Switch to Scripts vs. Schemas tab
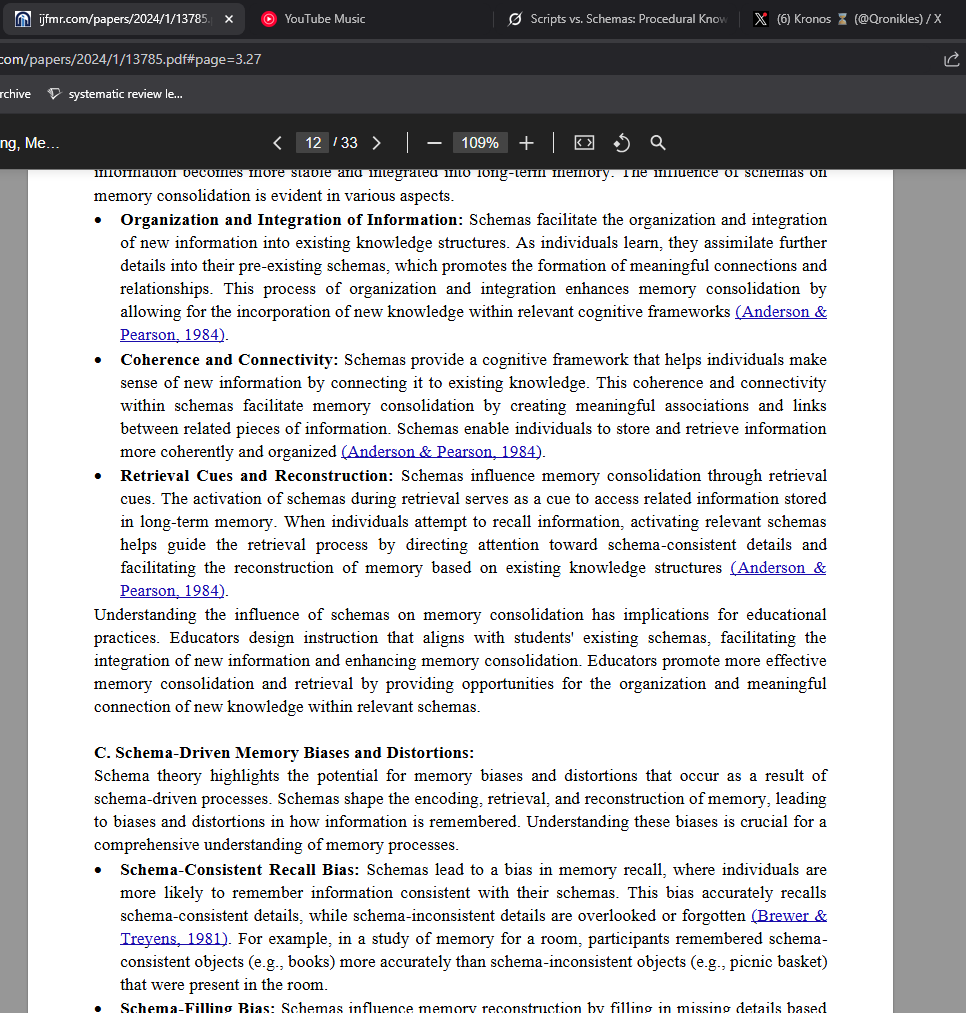966x1013 pixels. [617, 19]
